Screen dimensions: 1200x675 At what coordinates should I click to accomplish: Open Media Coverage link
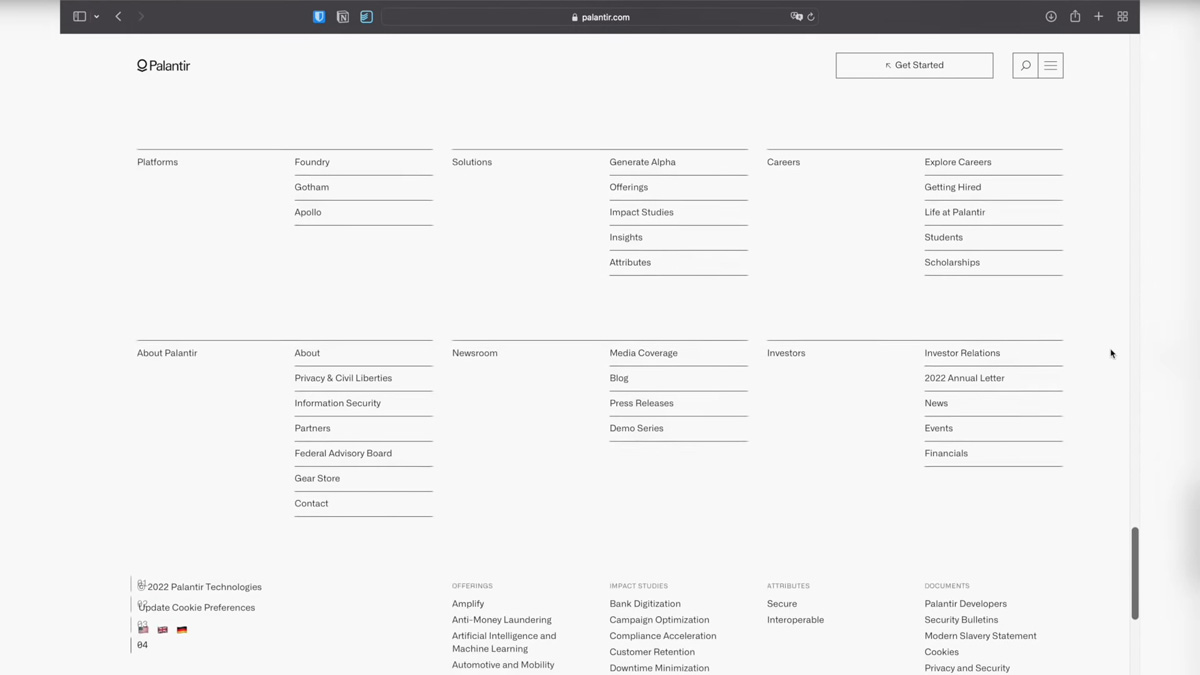[643, 353]
